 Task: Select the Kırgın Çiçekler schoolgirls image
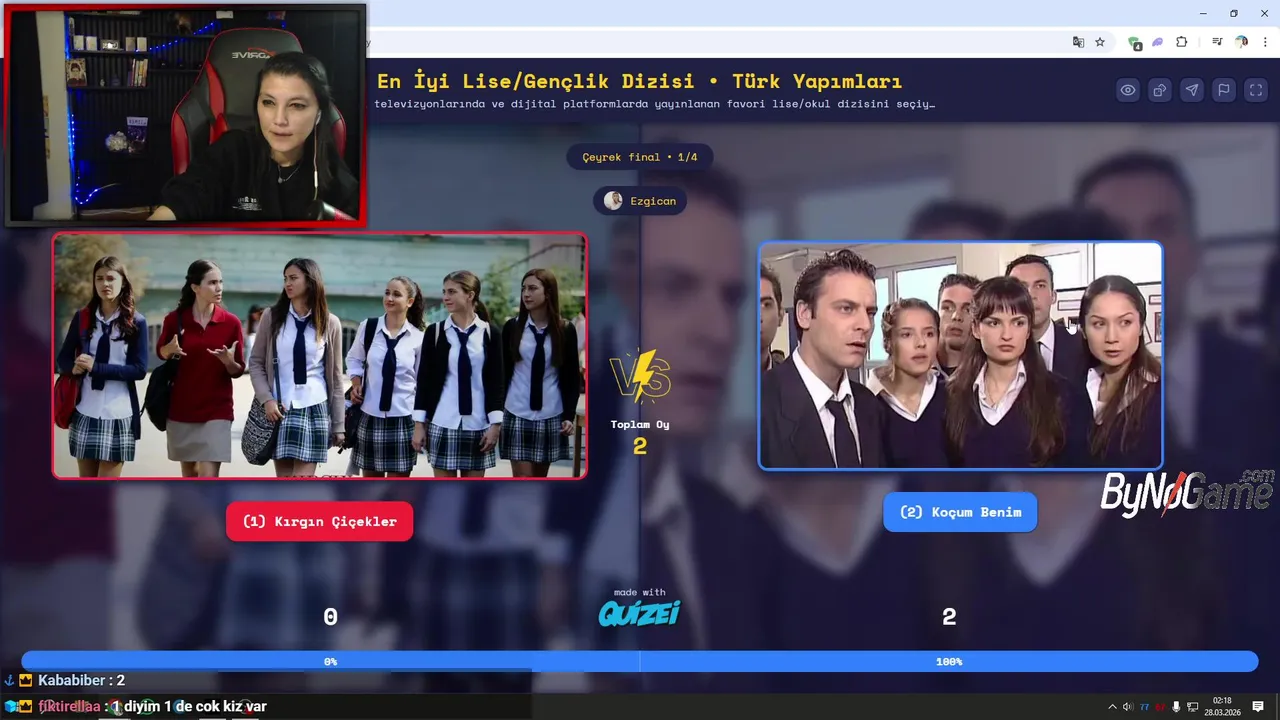320,356
